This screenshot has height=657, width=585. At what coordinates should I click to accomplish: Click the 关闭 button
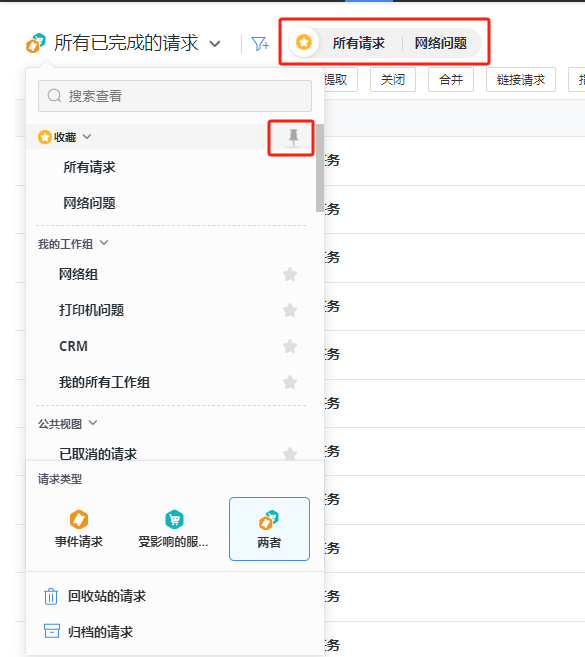(x=393, y=79)
